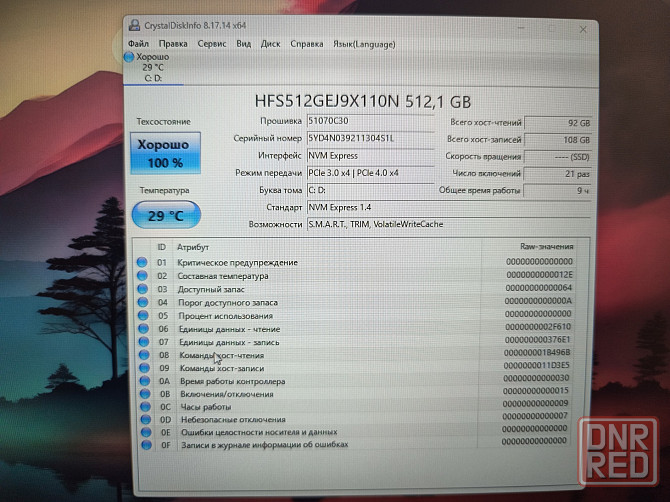Click status icon for Составная температура
670x502 pixels.
click(x=142, y=276)
